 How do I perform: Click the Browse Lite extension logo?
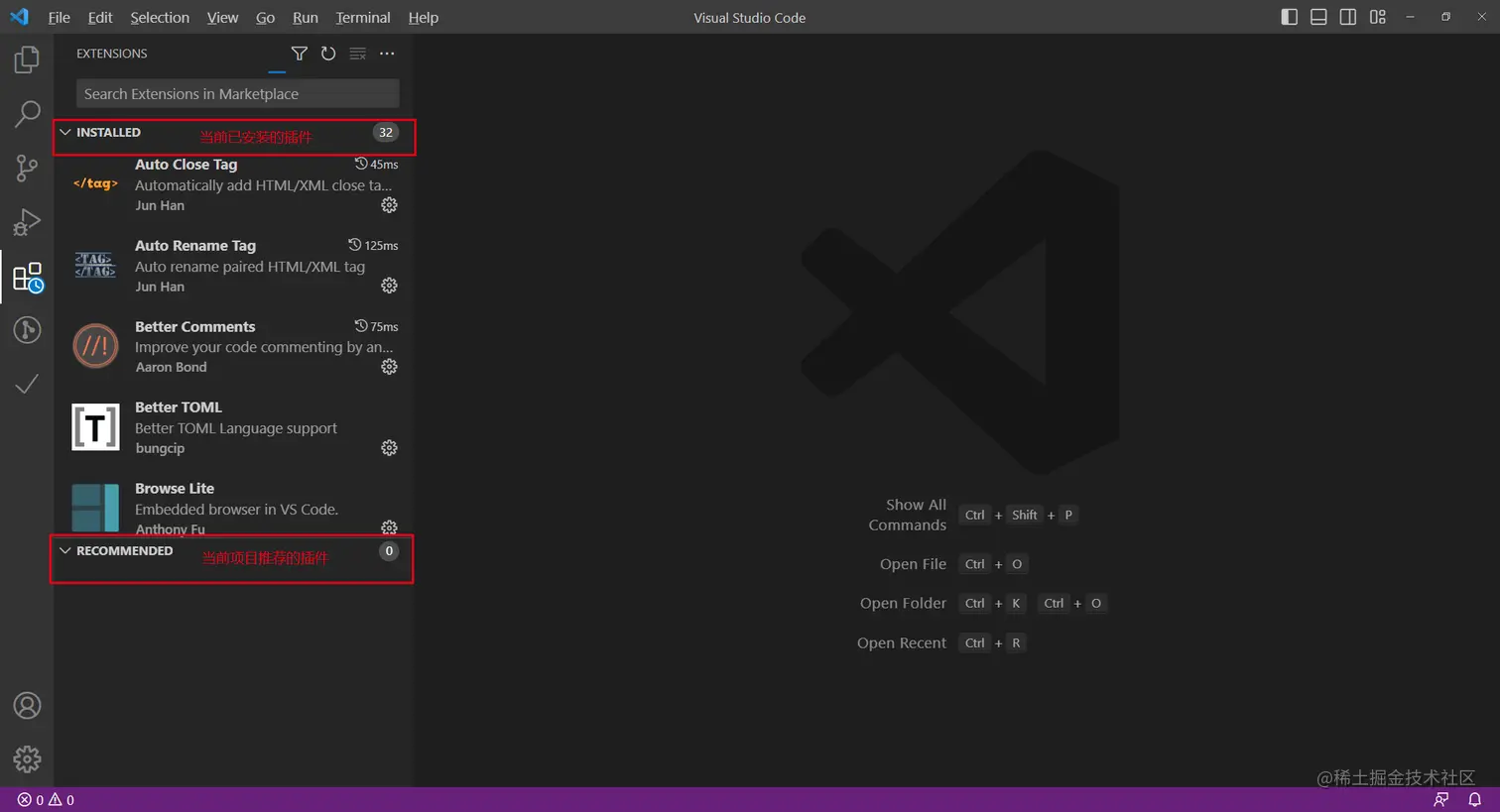(95, 507)
